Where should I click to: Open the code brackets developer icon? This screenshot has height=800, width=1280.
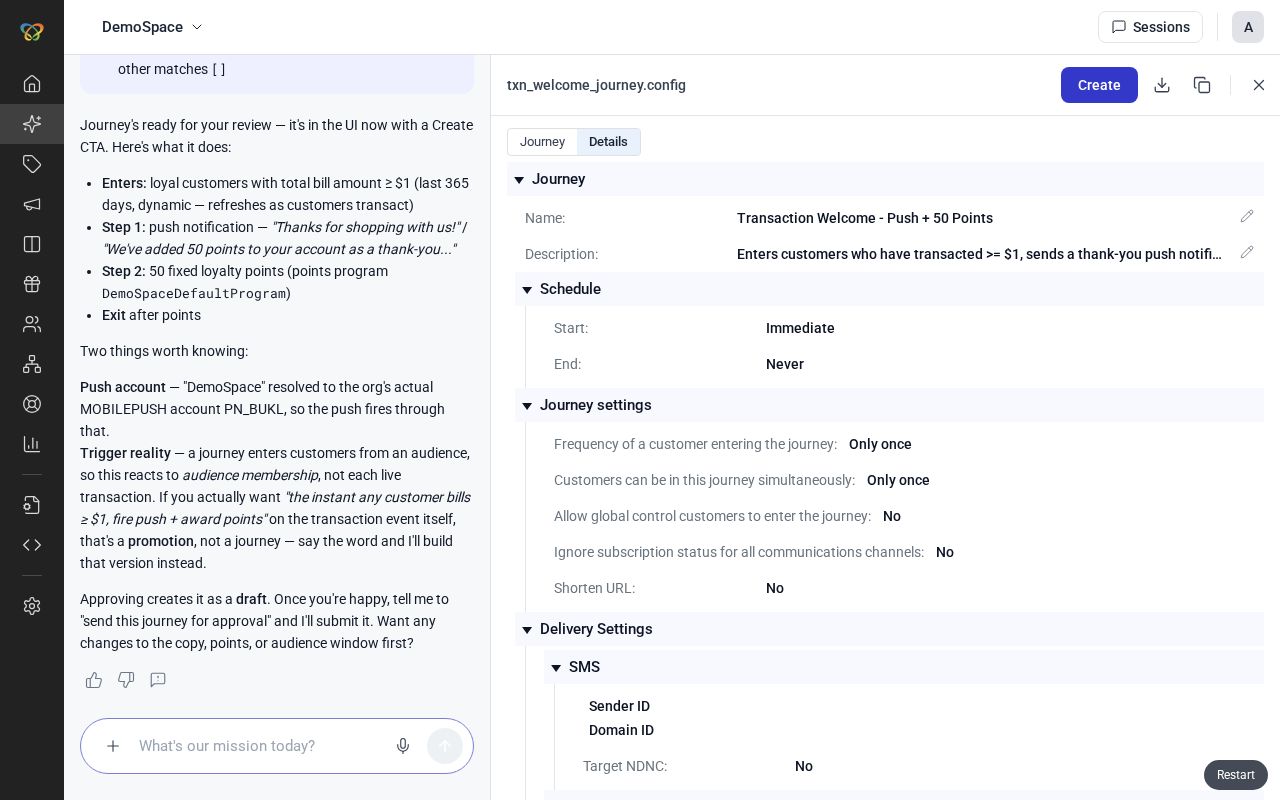pyautogui.click(x=32, y=545)
